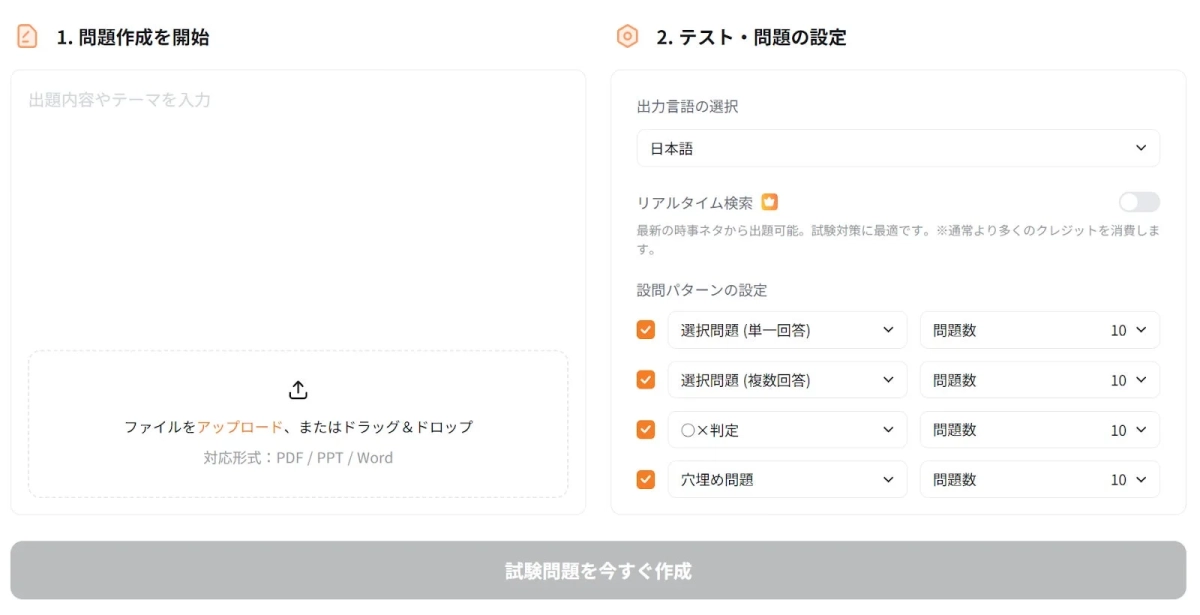
Task: Open the question type dropdown for ○×判定
Action: point(790,429)
